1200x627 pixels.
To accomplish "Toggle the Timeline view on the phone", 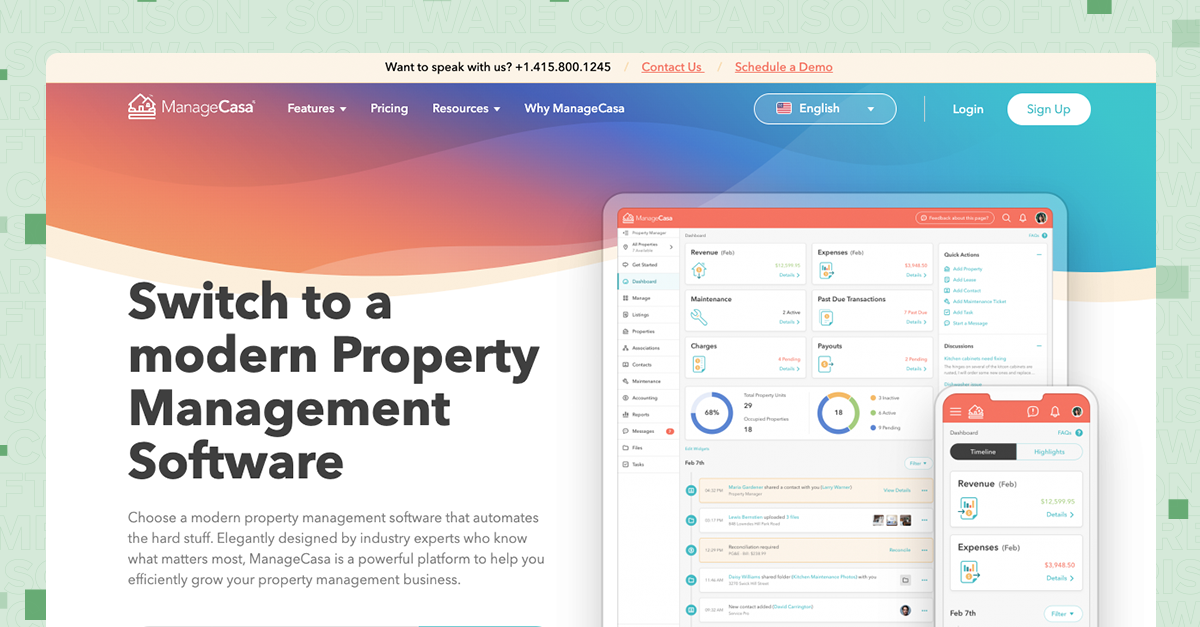I will [983, 451].
